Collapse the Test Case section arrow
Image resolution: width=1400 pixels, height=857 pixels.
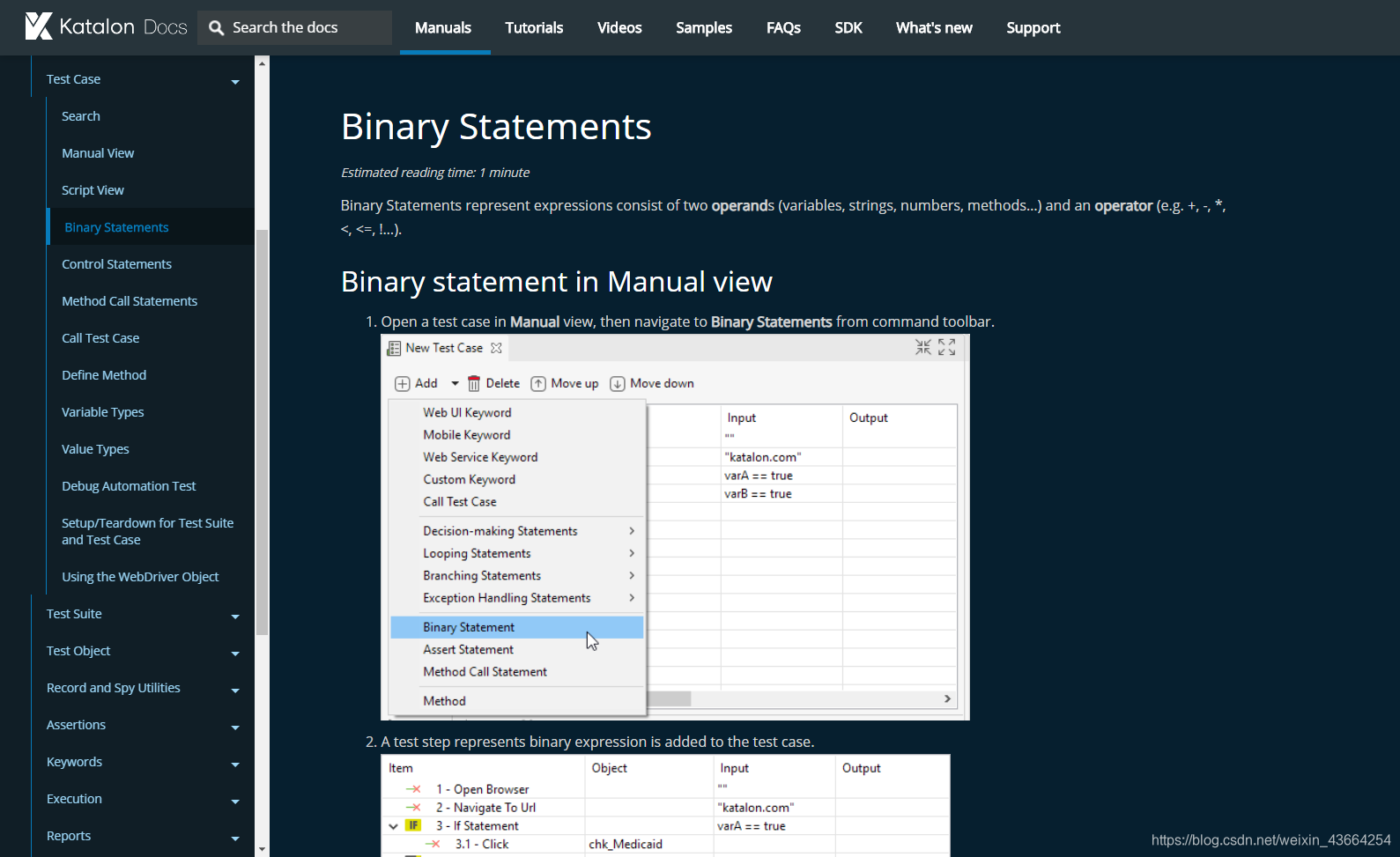click(x=235, y=82)
